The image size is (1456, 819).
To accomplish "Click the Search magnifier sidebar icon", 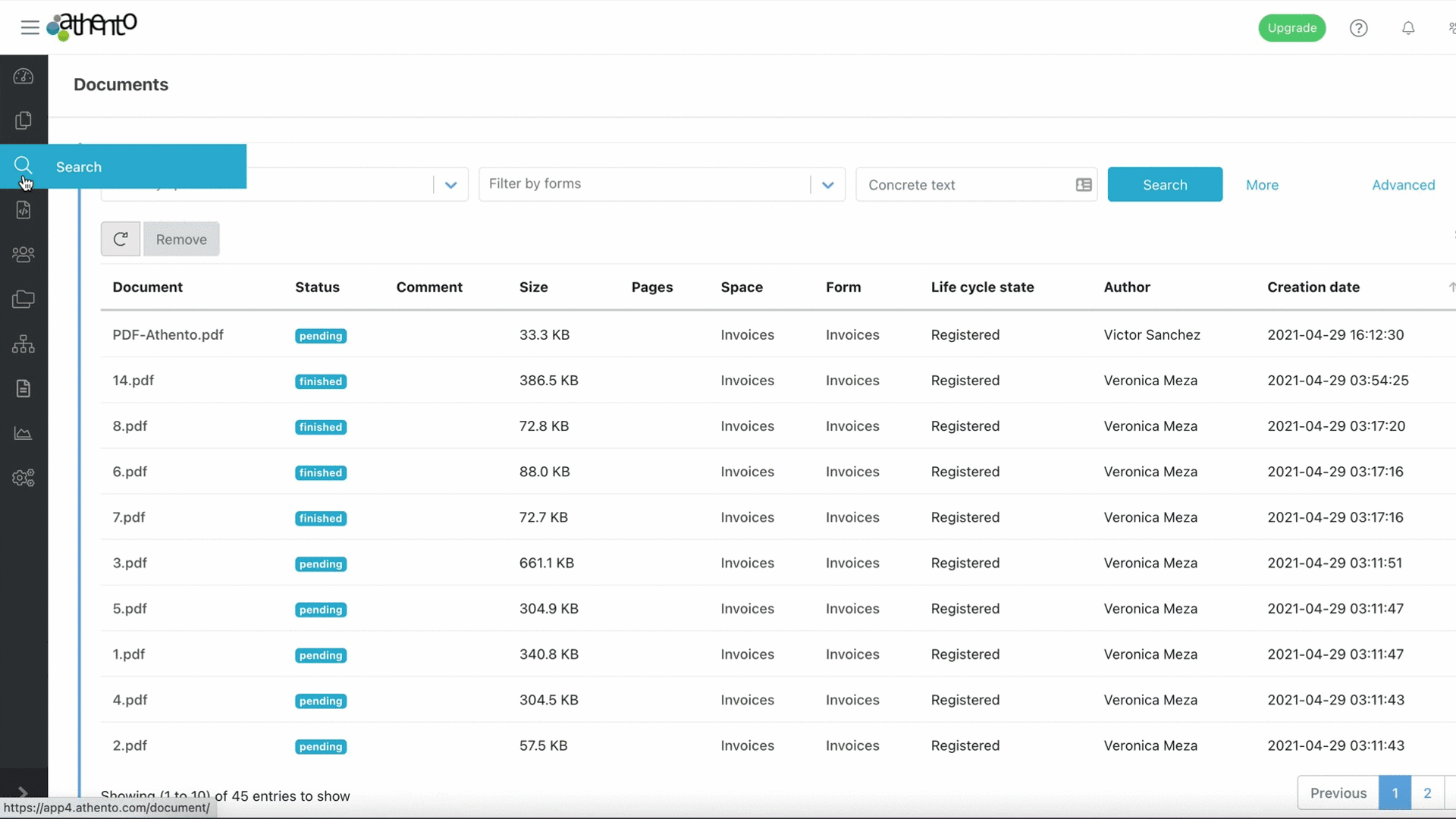I will tap(24, 165).
